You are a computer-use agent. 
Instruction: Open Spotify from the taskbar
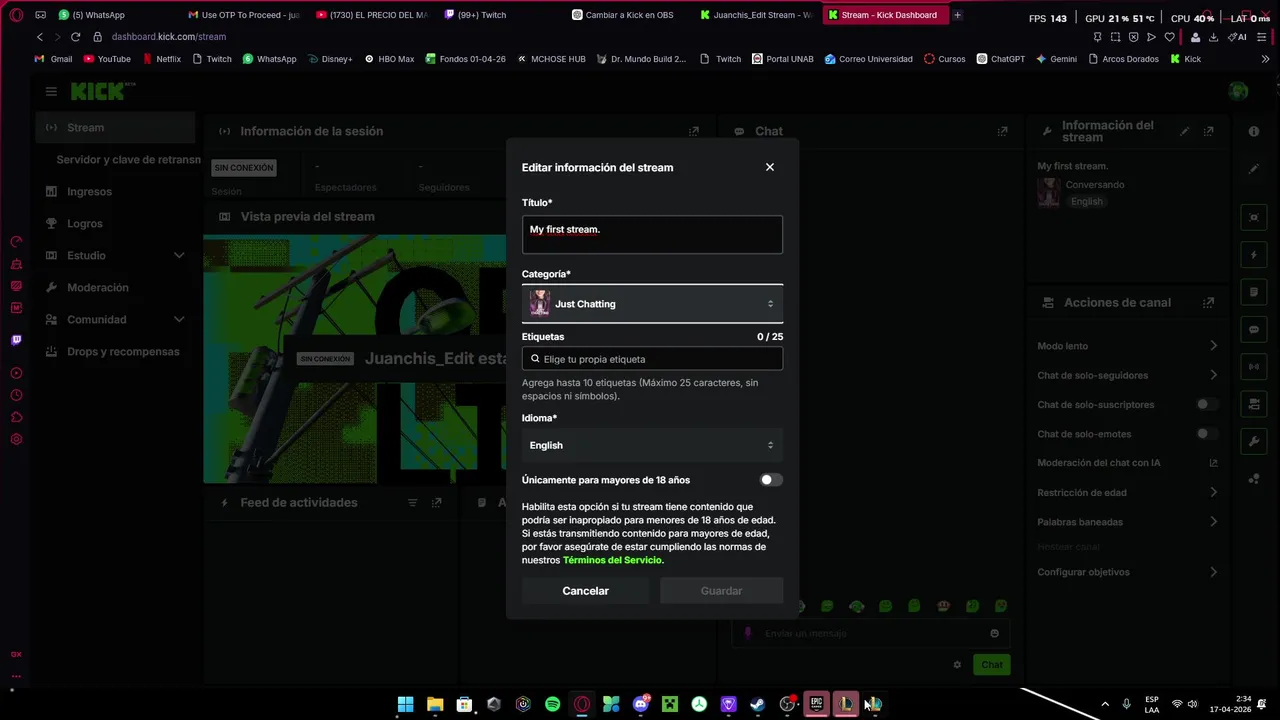click(x=553, y=704)
